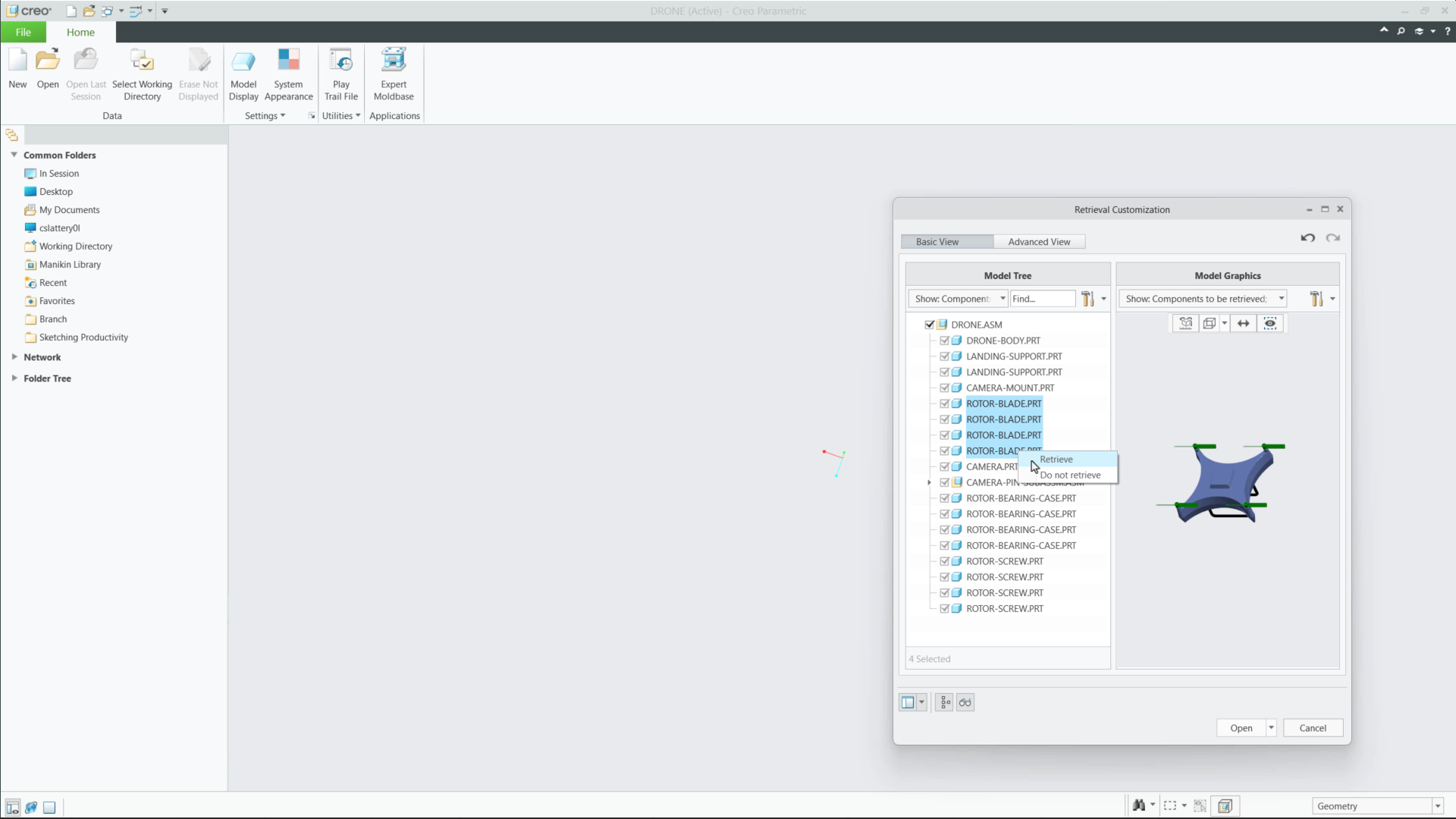Cancel the Retrieval Customization dialog

(x=1313, y=728)
